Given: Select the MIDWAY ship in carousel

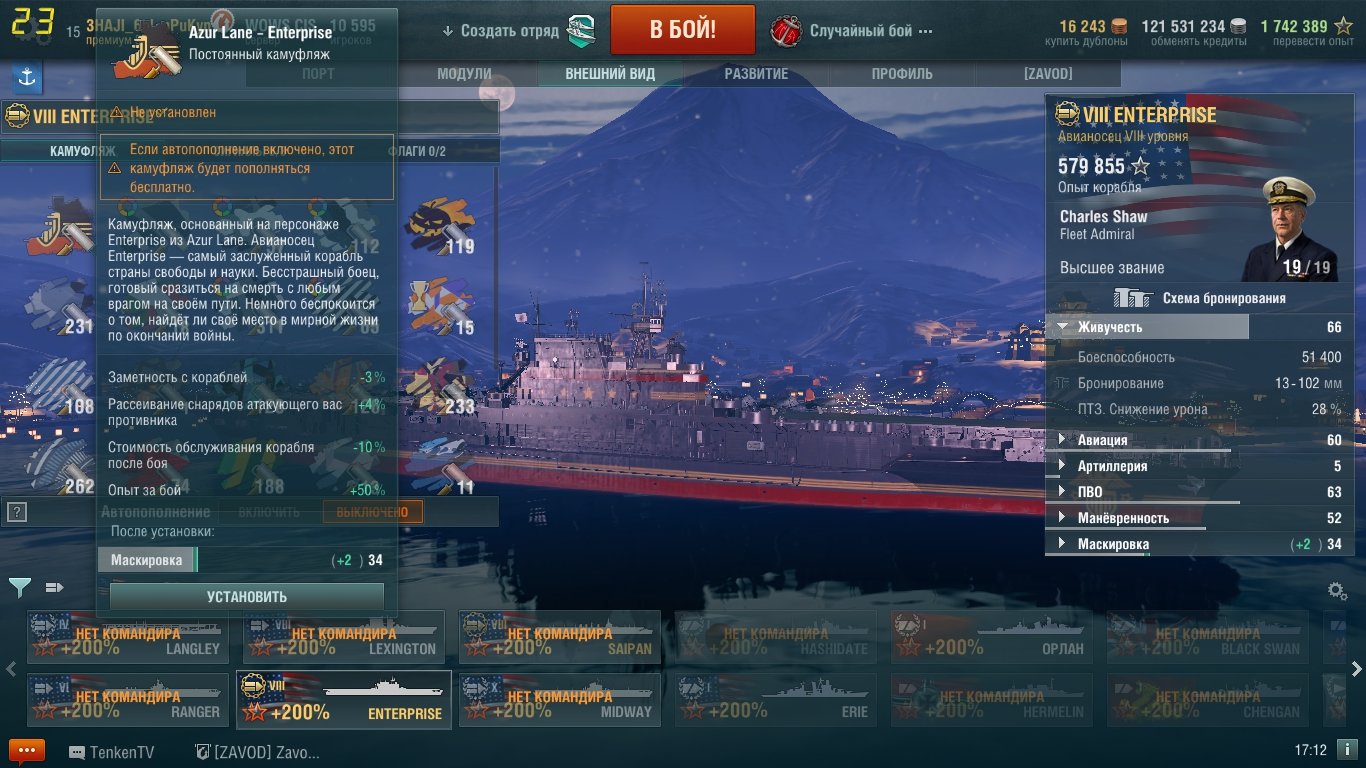Looking at the screenshot, I should [x=560, y=699].
